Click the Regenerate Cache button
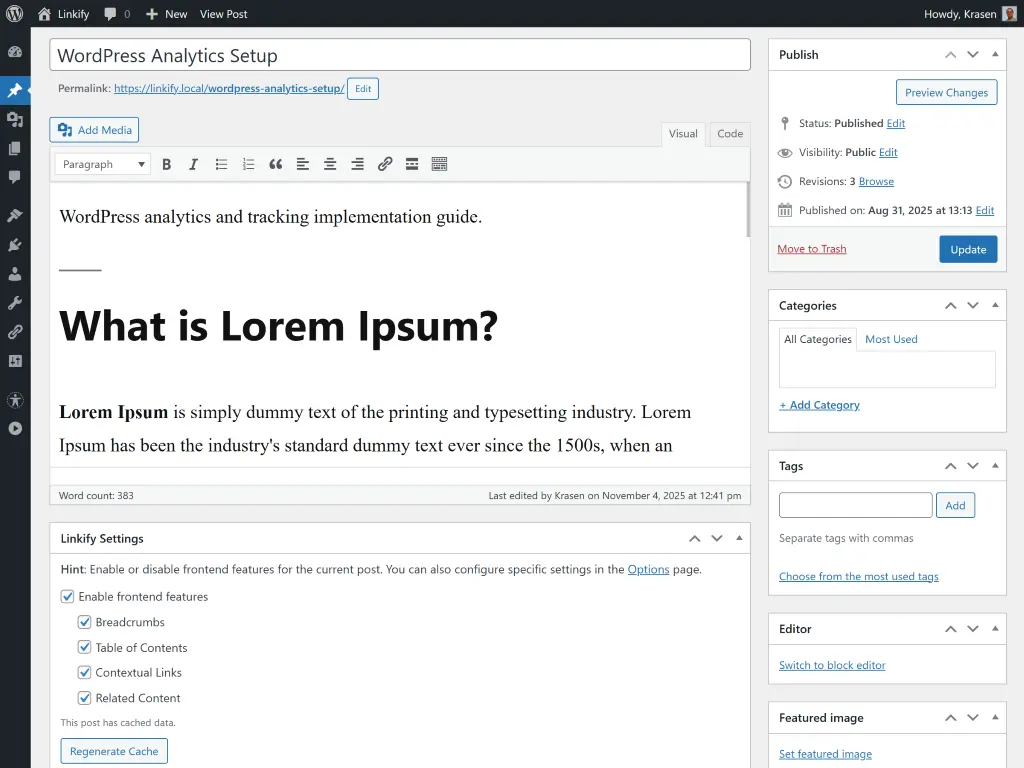Image resolution: width=1024 pixels, height=768 pixels. pyautogui.click(x=114, y=750)
